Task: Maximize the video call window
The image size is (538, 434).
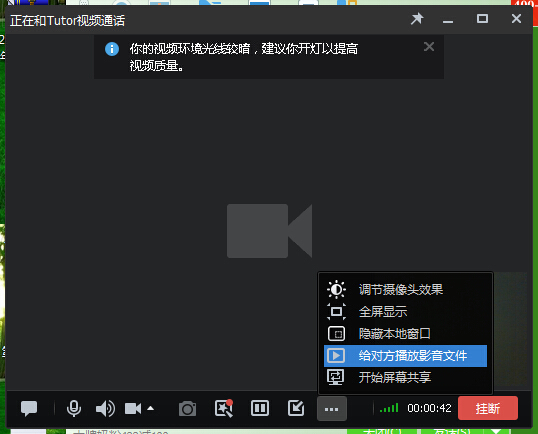Action: click(482, 19)
